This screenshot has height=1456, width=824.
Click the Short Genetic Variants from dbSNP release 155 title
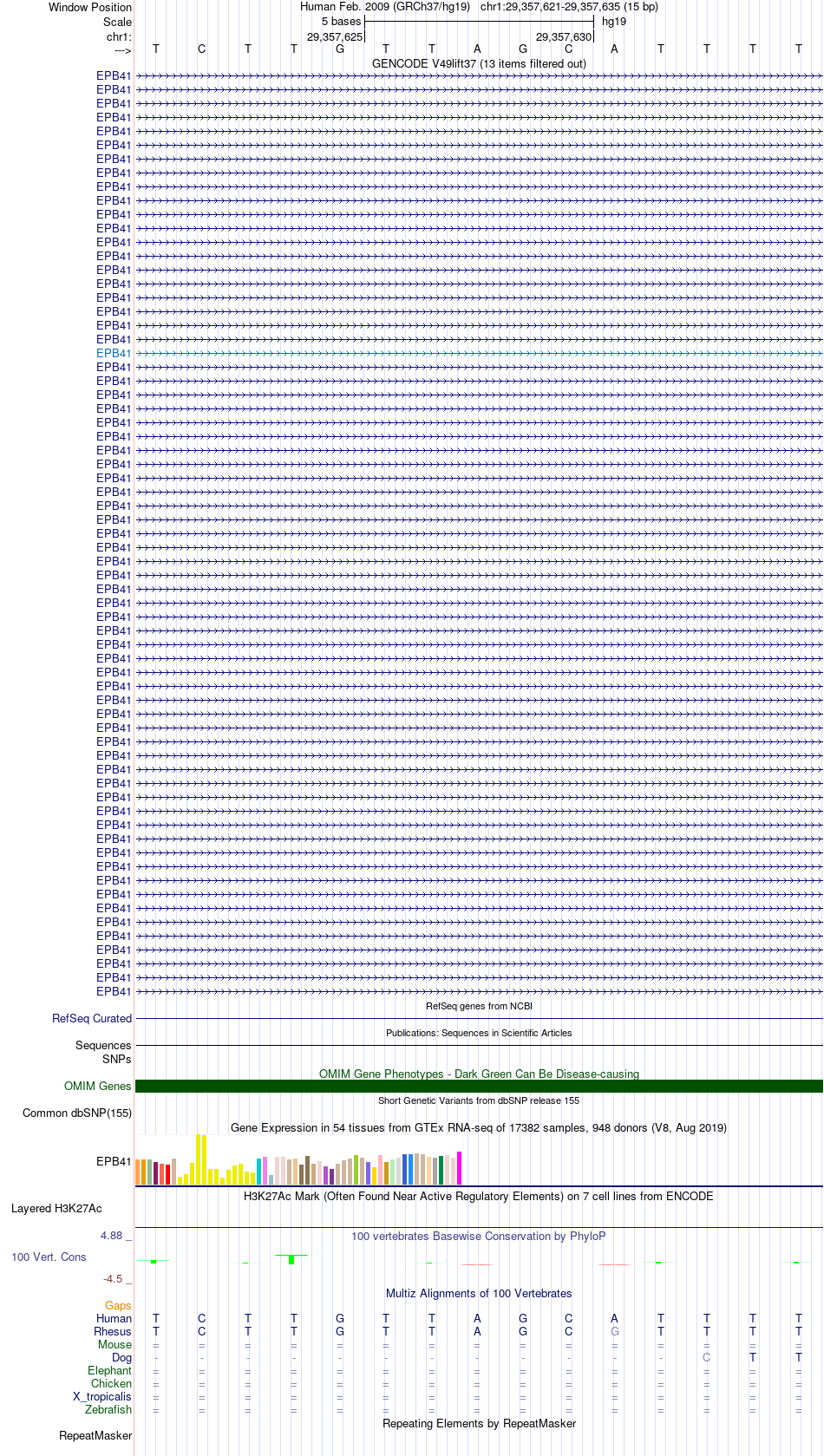(479, 1100)
